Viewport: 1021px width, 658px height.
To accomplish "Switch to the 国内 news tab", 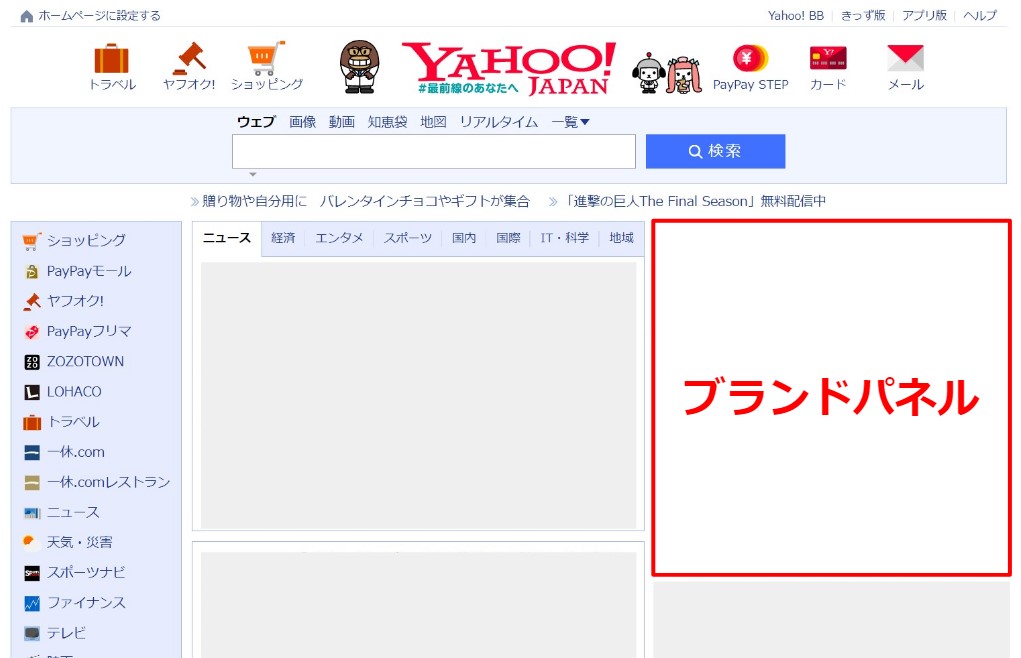I will point(464,238).
